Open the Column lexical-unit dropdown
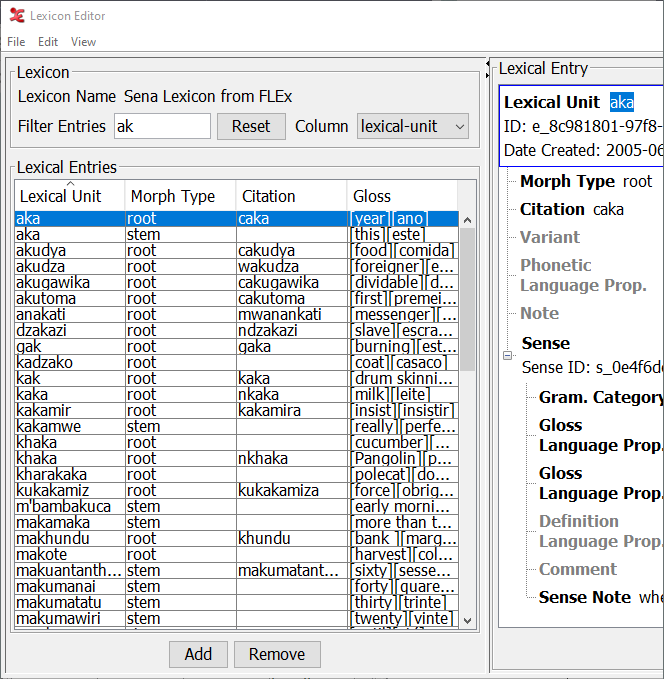Viewport: 664px width, 679px height. click(x=413, y=126)
